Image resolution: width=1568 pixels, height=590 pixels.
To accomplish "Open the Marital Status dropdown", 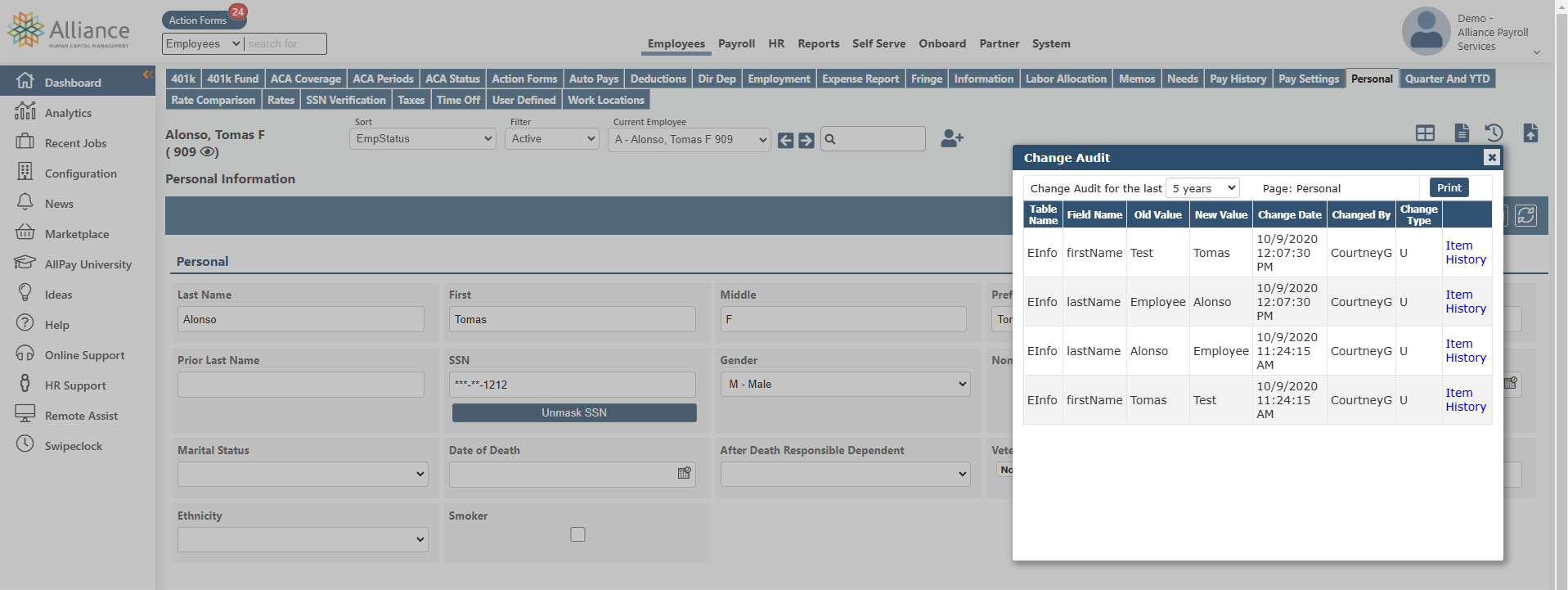I will point(303,475).
